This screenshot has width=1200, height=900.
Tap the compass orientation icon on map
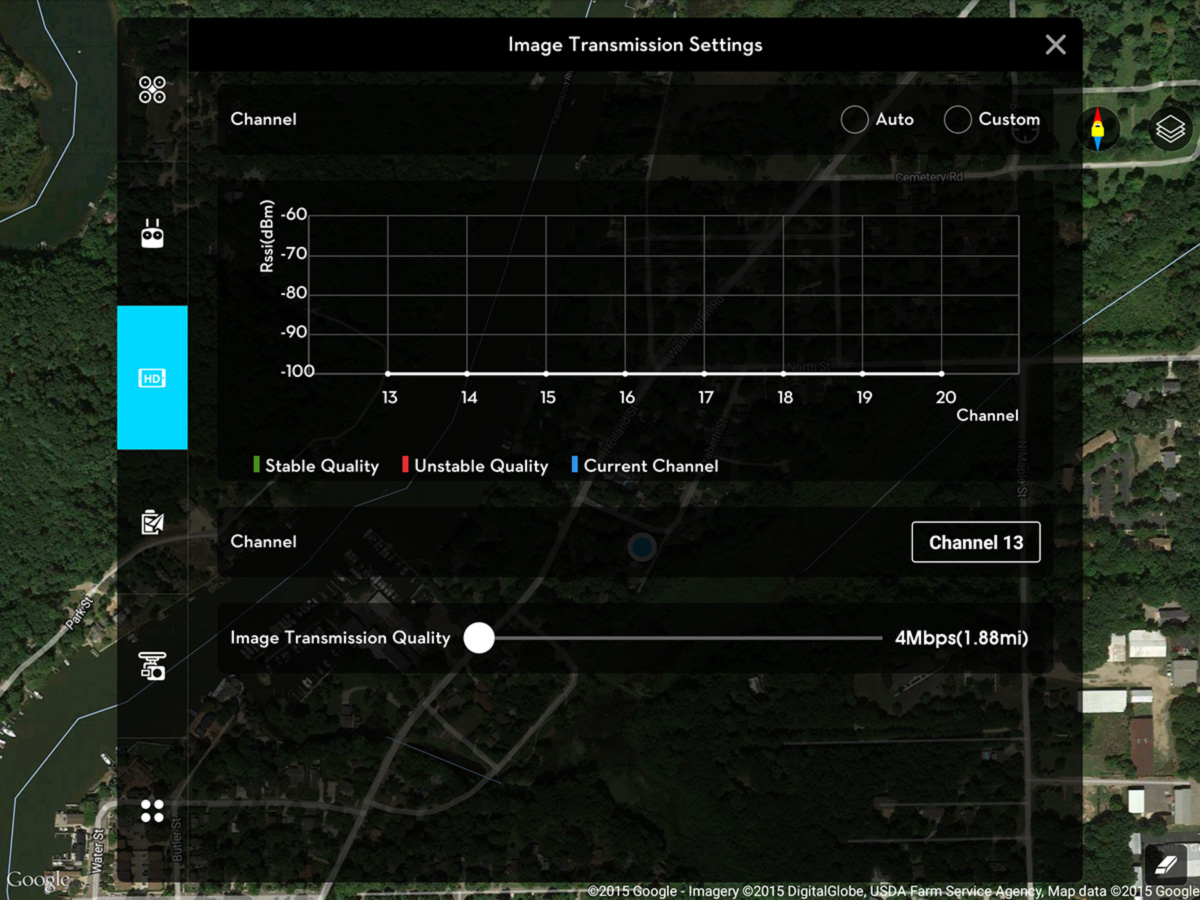pyautogui.click(x=1097, y=129)
